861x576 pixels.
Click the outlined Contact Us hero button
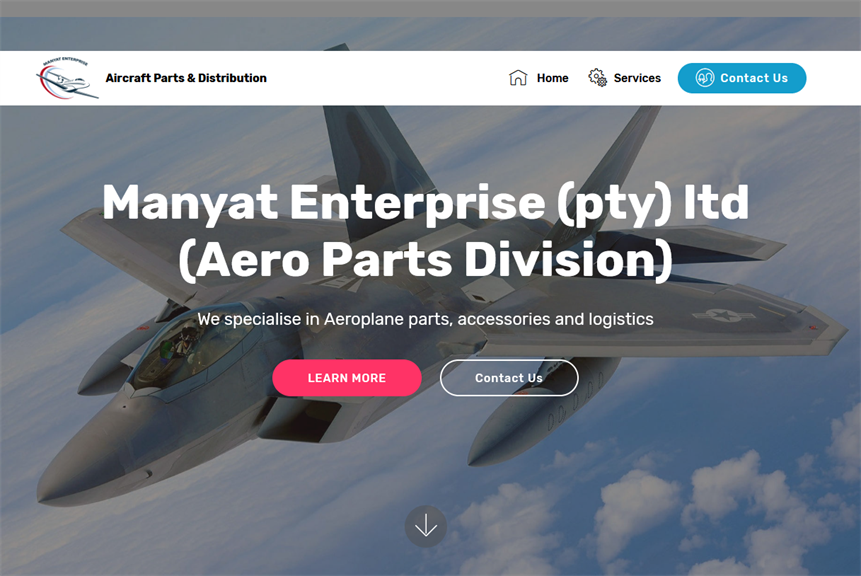509,378
